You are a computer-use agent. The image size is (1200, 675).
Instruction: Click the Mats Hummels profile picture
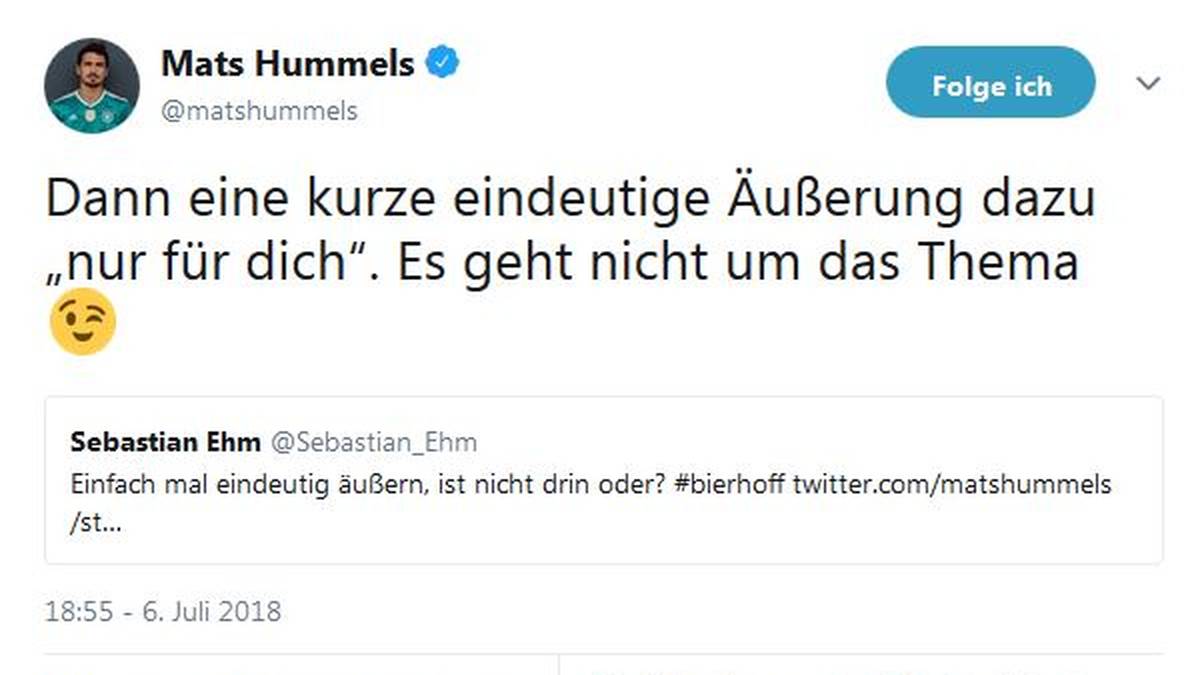click(93, 83)
